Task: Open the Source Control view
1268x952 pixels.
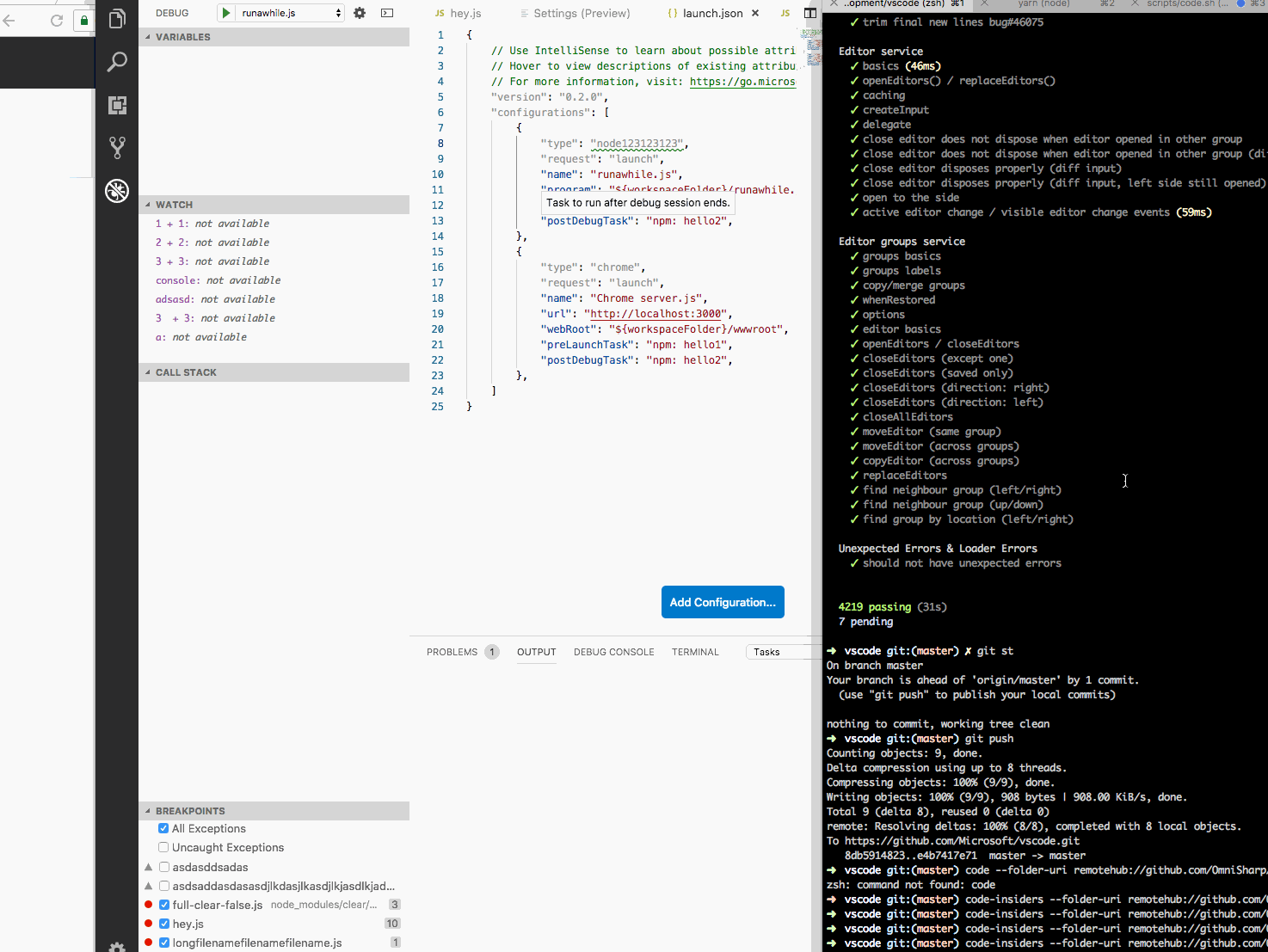Action: click(117, 147)
